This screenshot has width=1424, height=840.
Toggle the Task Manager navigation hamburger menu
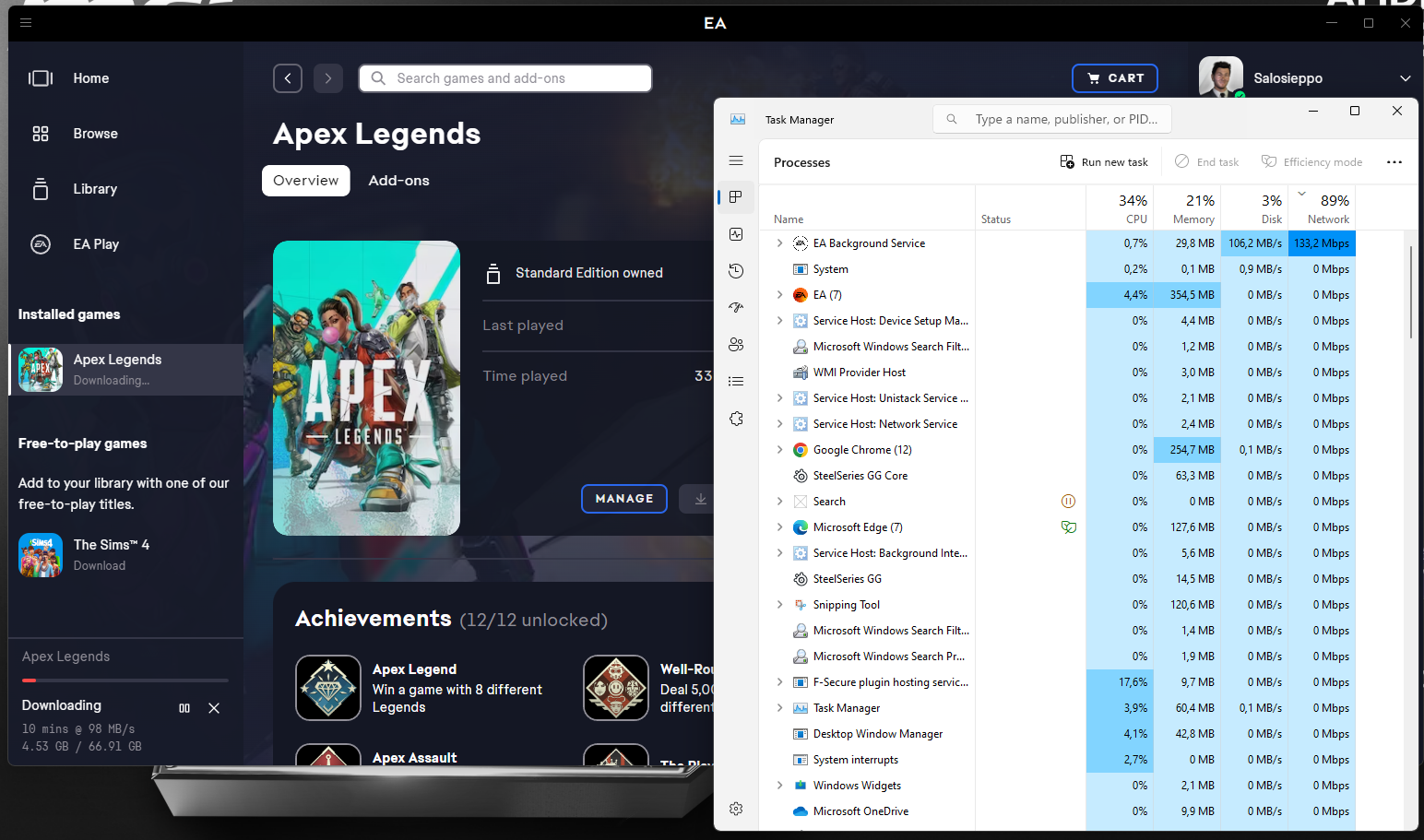pos(736,160)
